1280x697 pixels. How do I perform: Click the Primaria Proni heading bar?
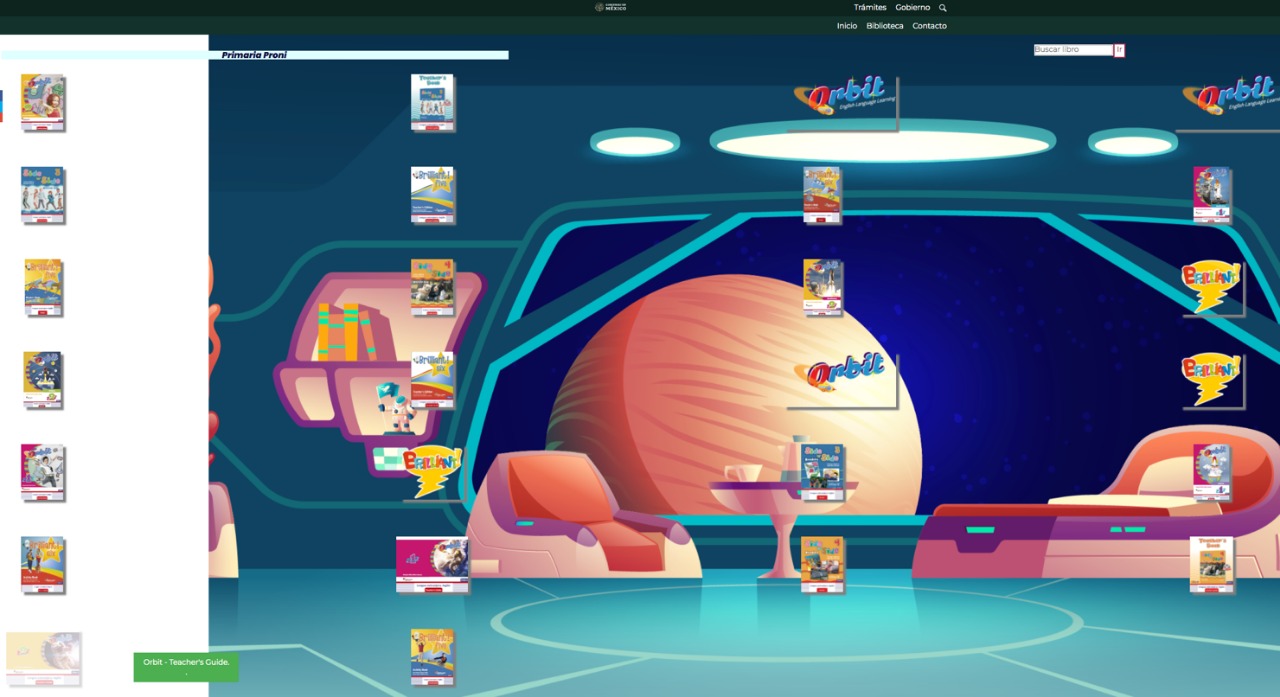click(x=254, y=55)
